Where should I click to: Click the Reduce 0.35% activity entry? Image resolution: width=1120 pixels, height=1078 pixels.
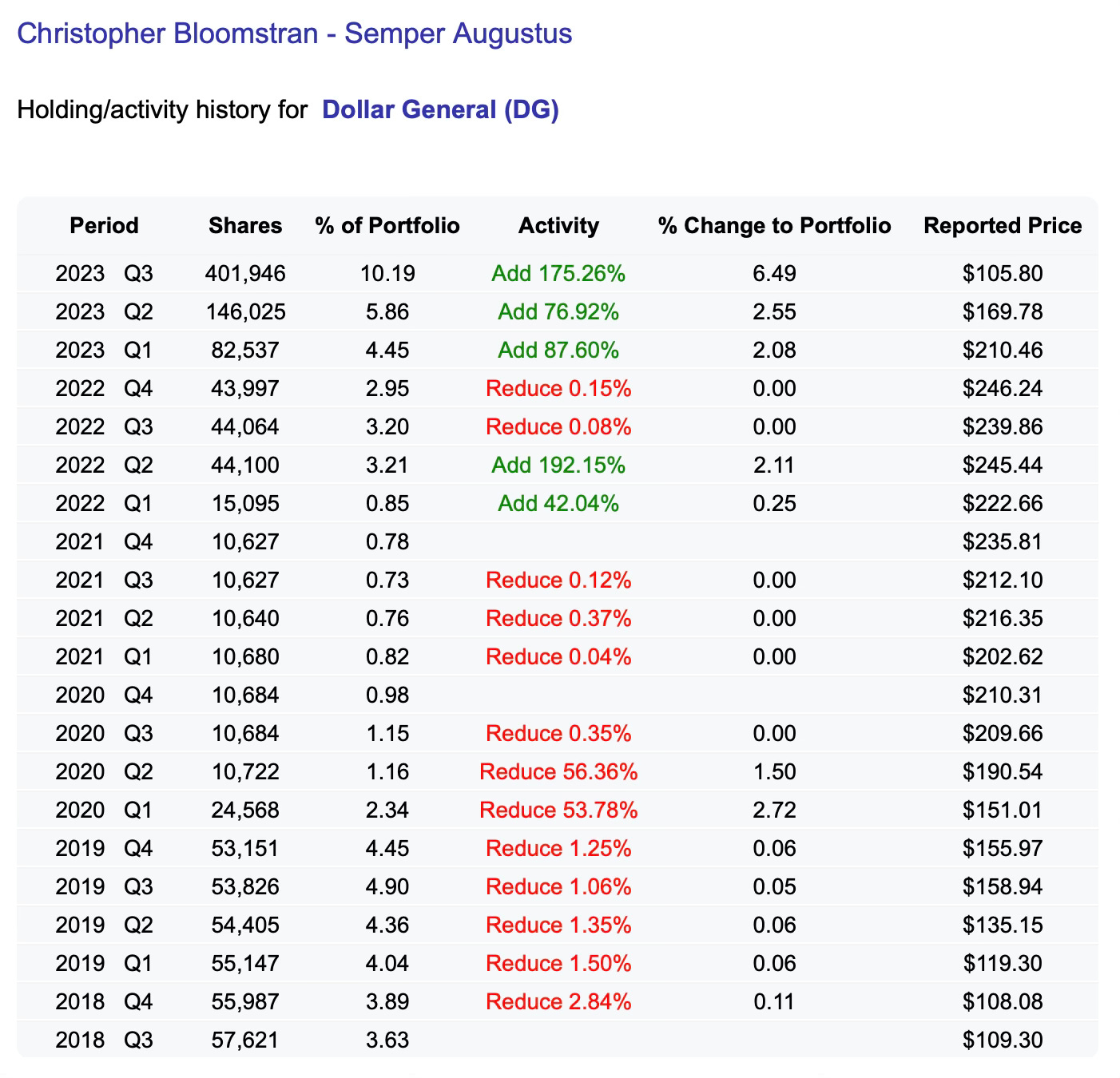[x=558, y=734]
